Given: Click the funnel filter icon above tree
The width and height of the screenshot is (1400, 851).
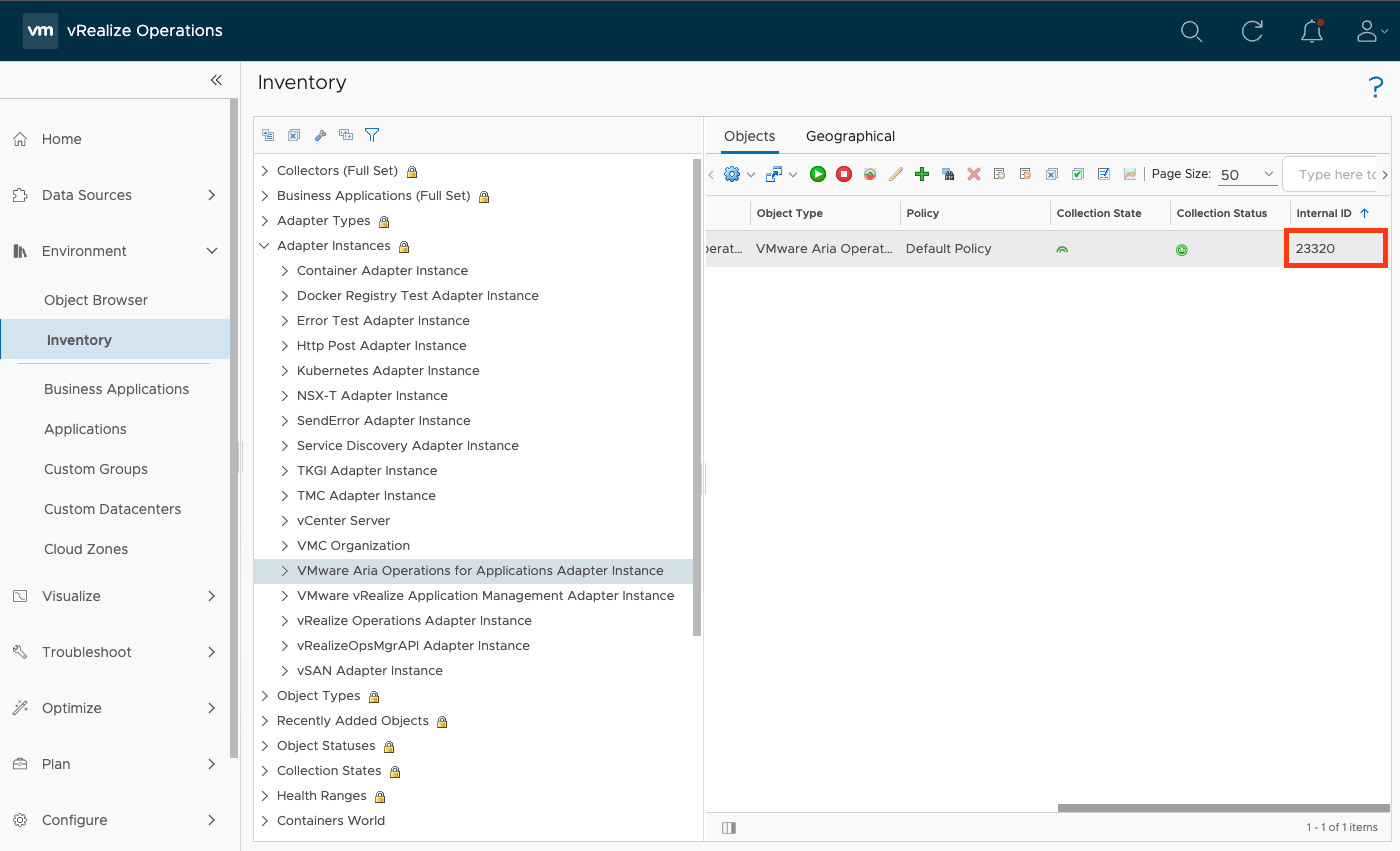Looking at the screenshot, I should pyautogui.click(x=372, y=135).
